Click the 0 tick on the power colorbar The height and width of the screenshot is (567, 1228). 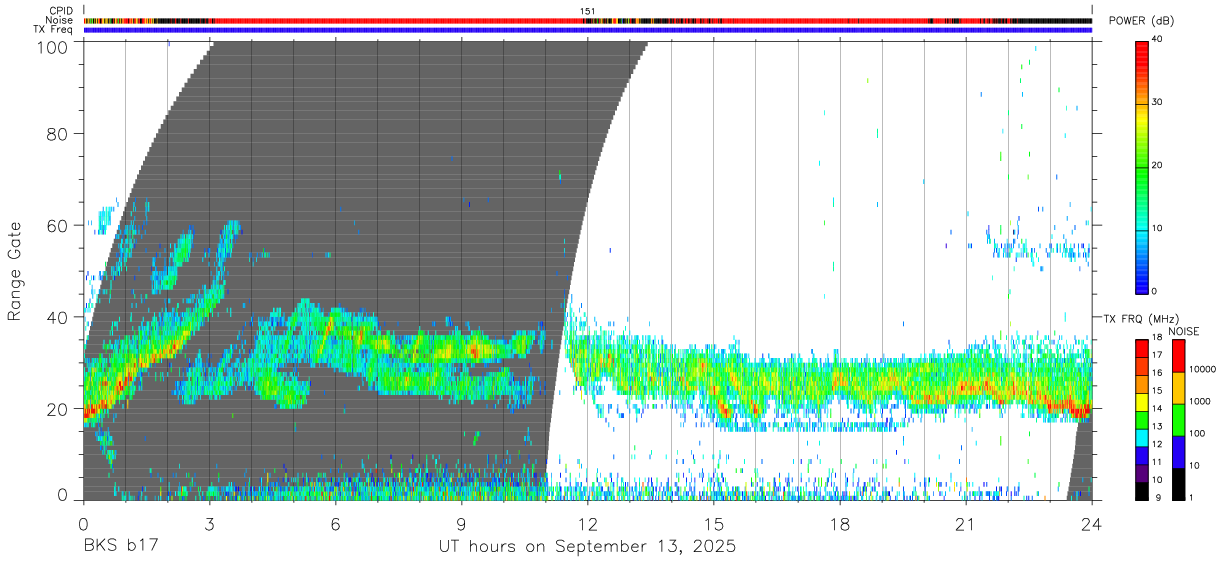point(1154,292)
